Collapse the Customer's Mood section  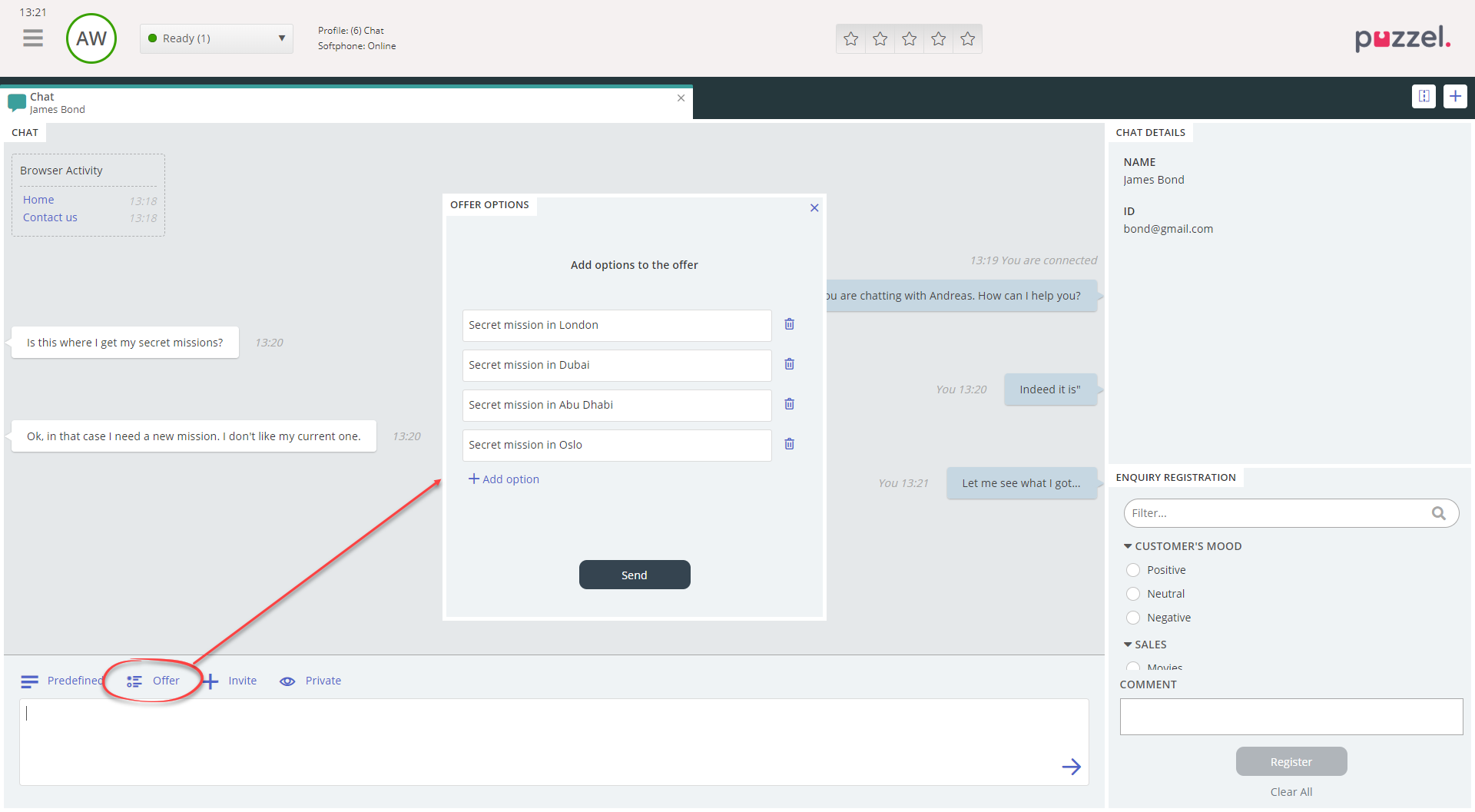(1128, 546)
